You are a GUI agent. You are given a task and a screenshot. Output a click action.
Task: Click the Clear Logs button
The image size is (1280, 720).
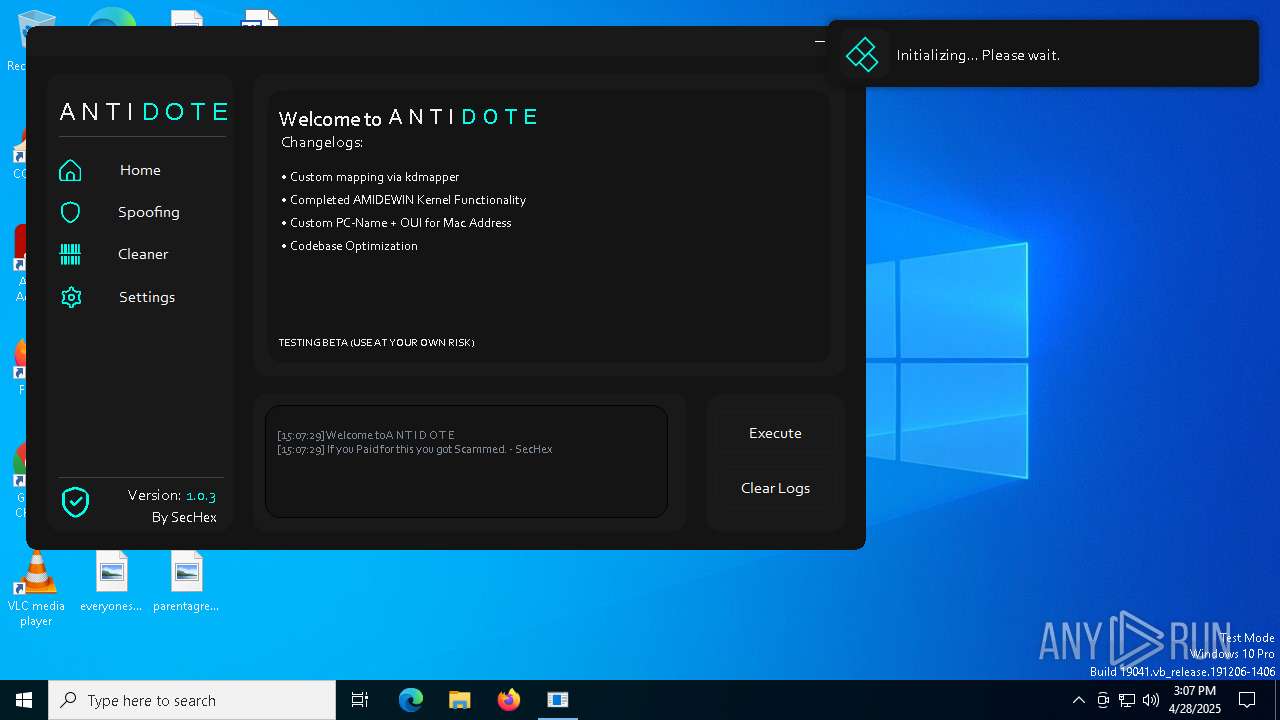[775, 488]
